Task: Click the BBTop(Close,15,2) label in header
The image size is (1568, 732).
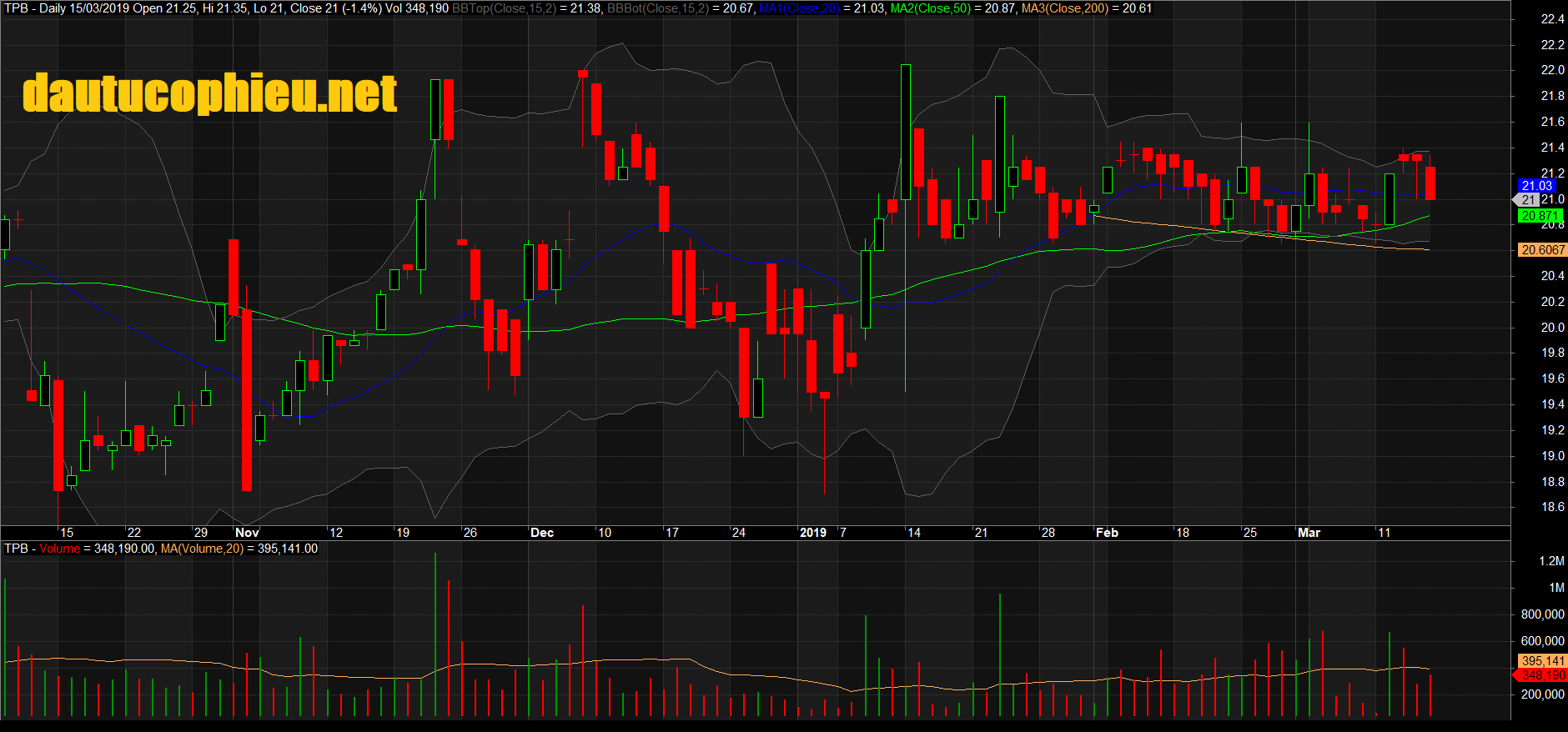Action: click(x=503, y=8)
